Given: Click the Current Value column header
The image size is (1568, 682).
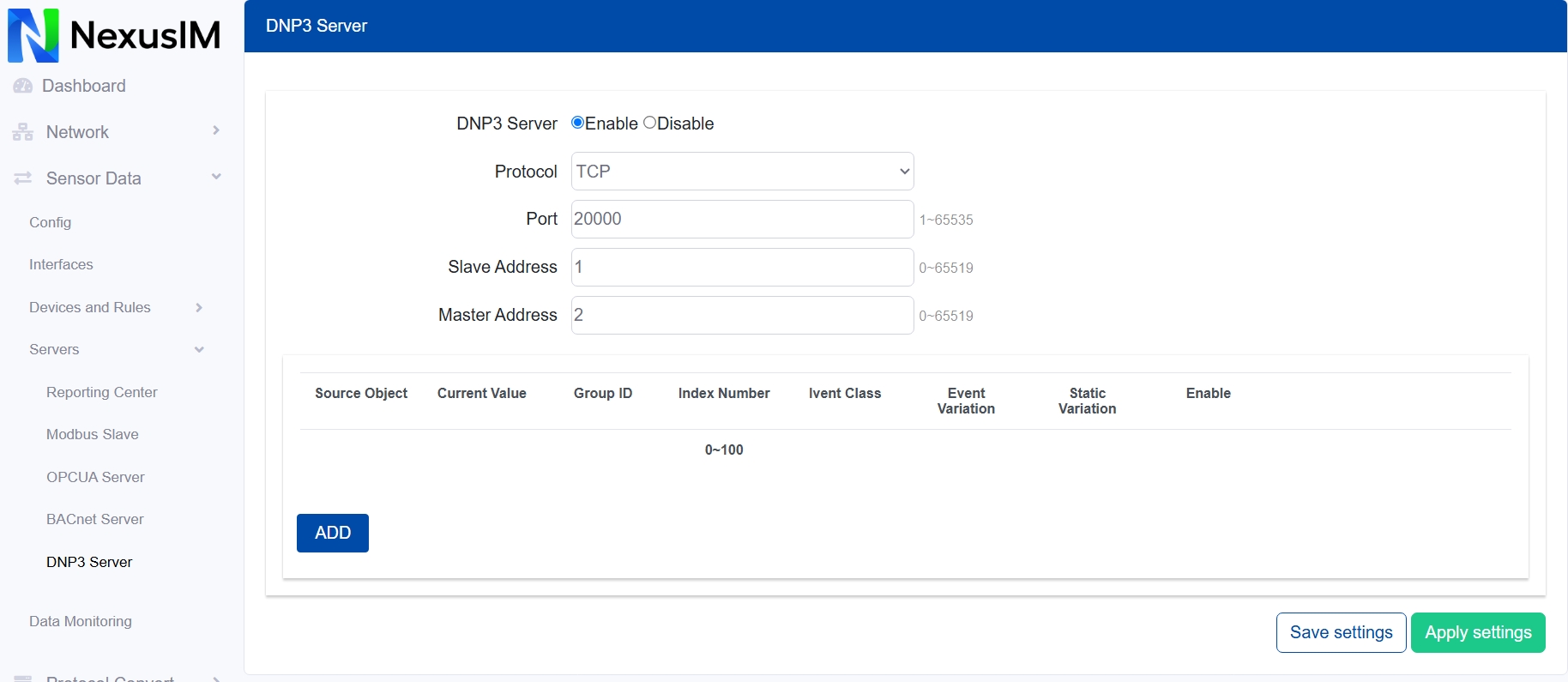Looking at the screenshot, I should [x=482, y=393].
